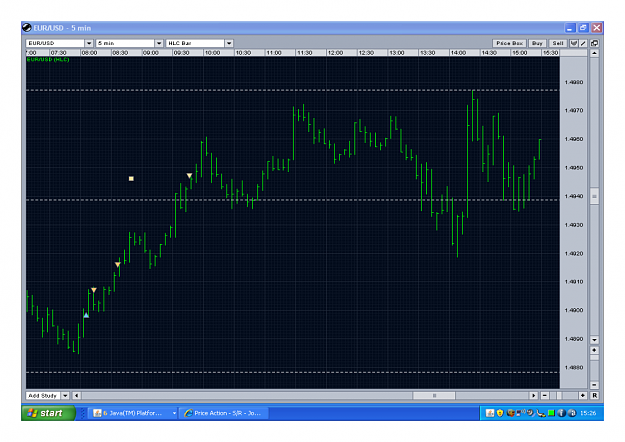Select the line drawing tool icon
Screen dimensions: 625x442
click(583, 43)
